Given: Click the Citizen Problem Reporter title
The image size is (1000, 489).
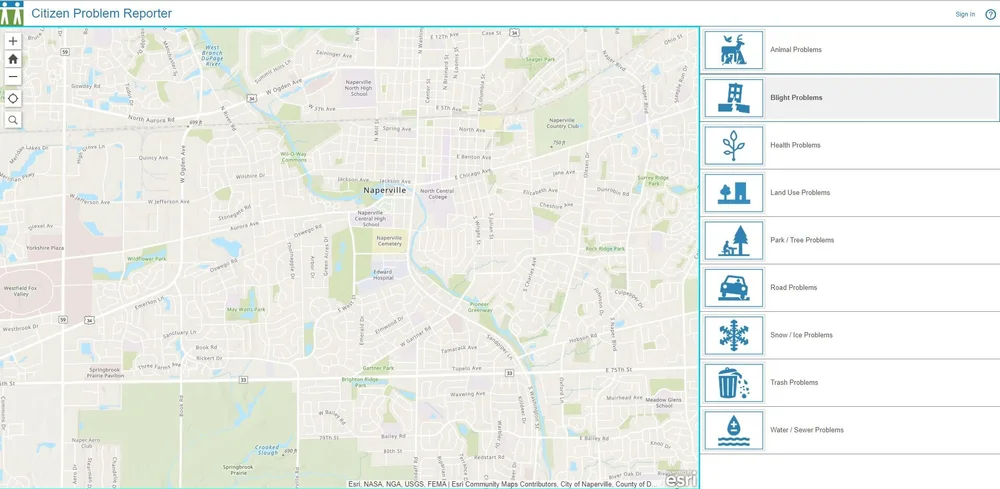Looking at the screenshot, I should coord(101,13).
